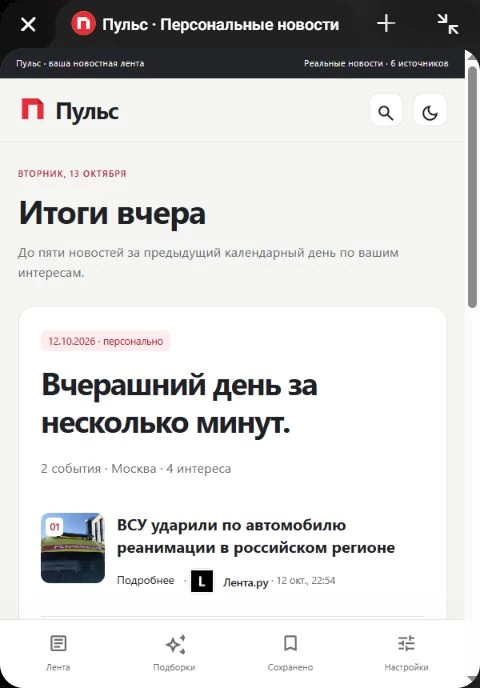Open the Лента.ру source link
The height and width of the screenshot is (688, 480).
tap(245, 582)
